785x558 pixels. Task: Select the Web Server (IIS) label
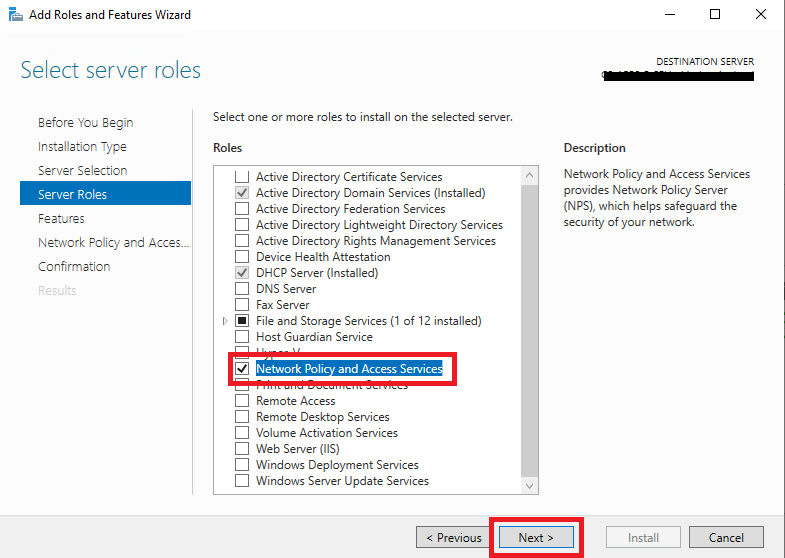[297, 449]
